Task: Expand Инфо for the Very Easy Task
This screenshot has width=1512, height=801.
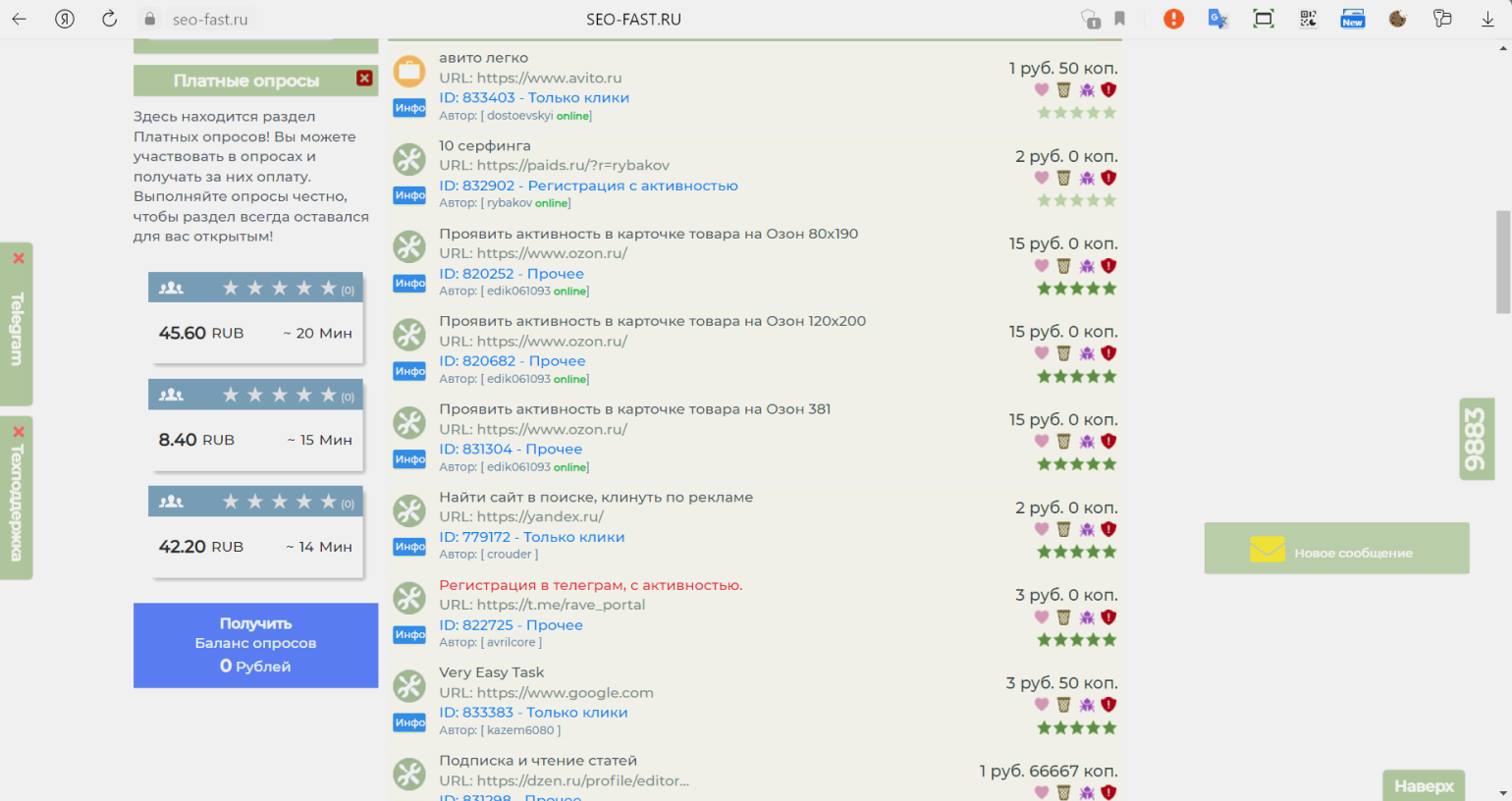Action: pos(409,722)
